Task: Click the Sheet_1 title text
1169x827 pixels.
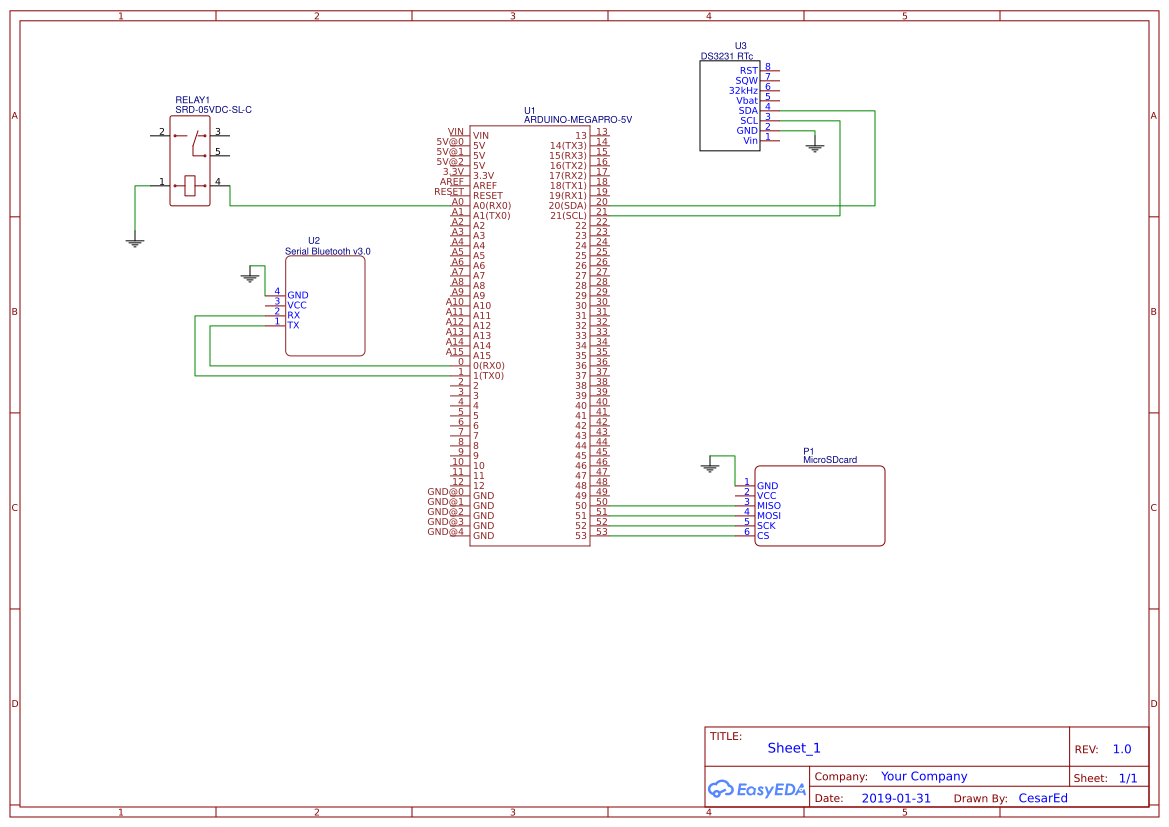Action: point(793,748)
